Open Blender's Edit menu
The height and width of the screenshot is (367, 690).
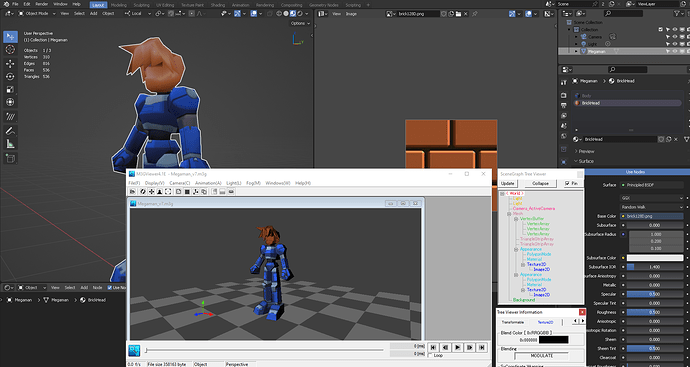click(x=27, y=4)
